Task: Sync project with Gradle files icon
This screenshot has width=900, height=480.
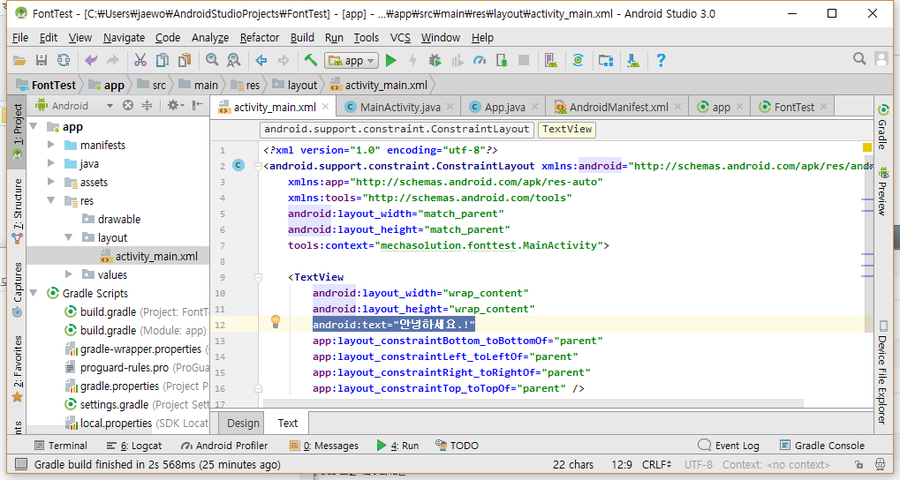Action: [x=578, y=60]
